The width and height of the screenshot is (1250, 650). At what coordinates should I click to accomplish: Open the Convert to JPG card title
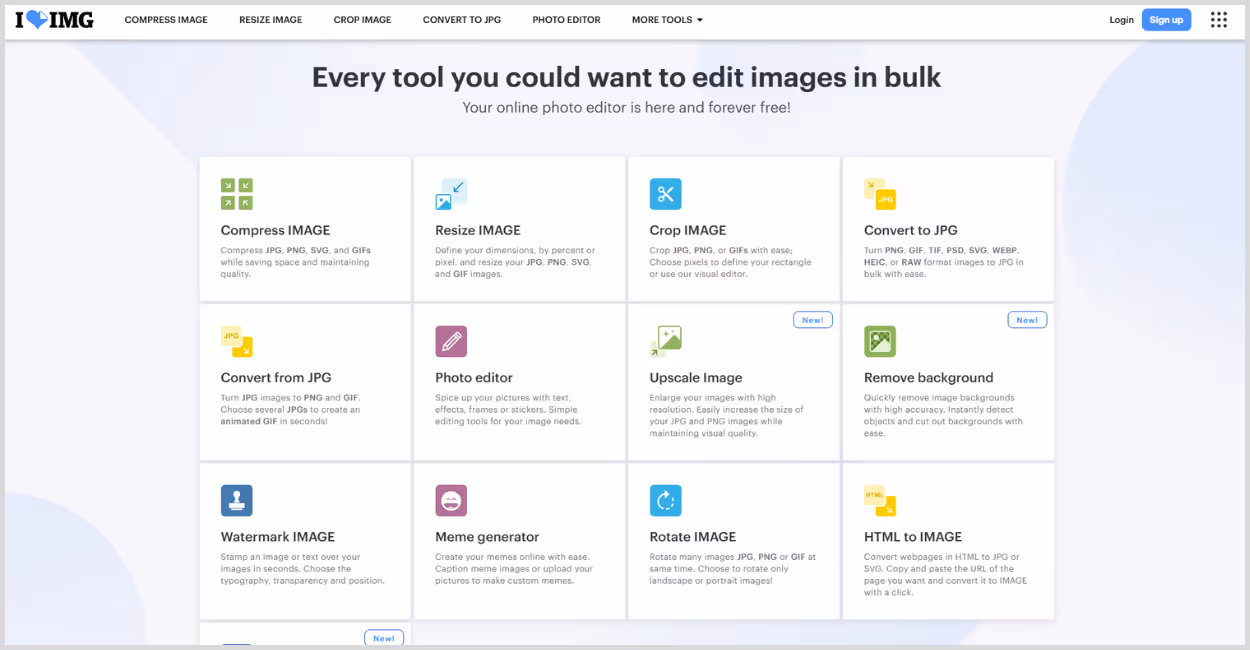[x=911, y=230]
